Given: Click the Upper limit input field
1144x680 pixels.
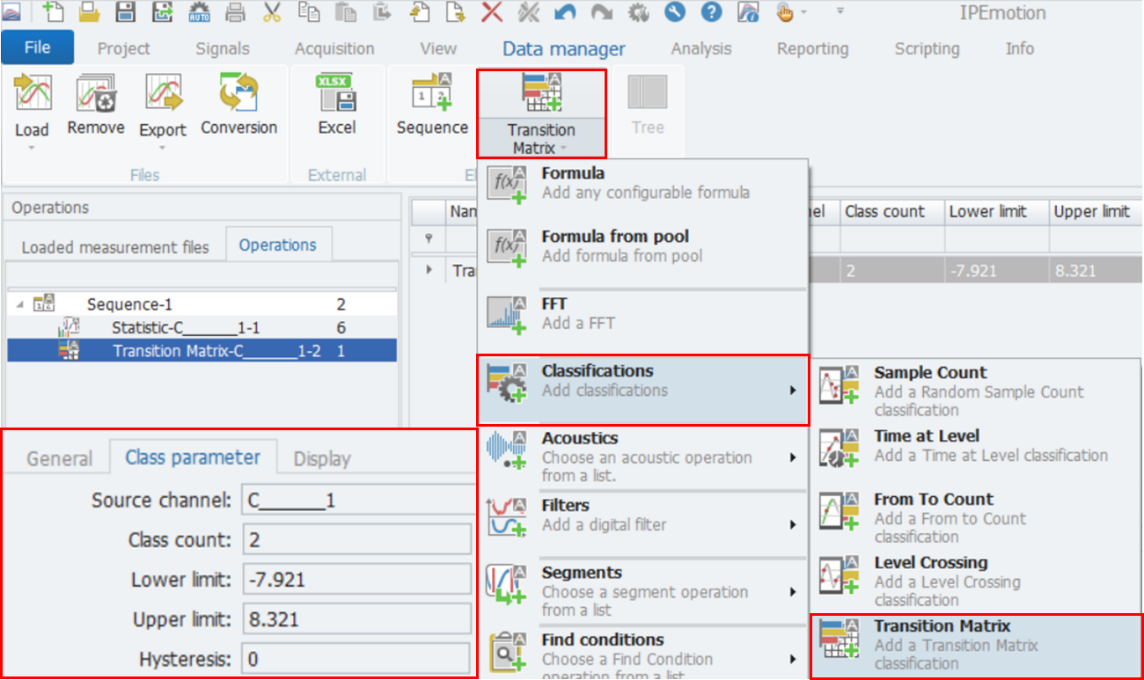Looking at the screenshot, I should pyautogui.click(x=357, y=619).
